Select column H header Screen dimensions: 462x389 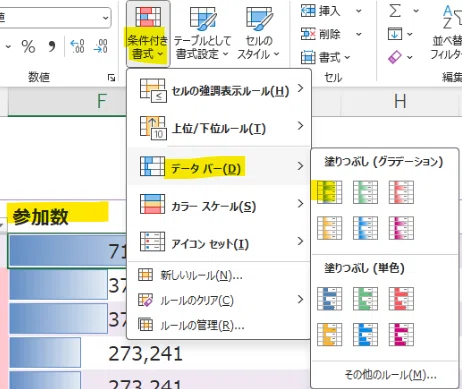point(400,101)
